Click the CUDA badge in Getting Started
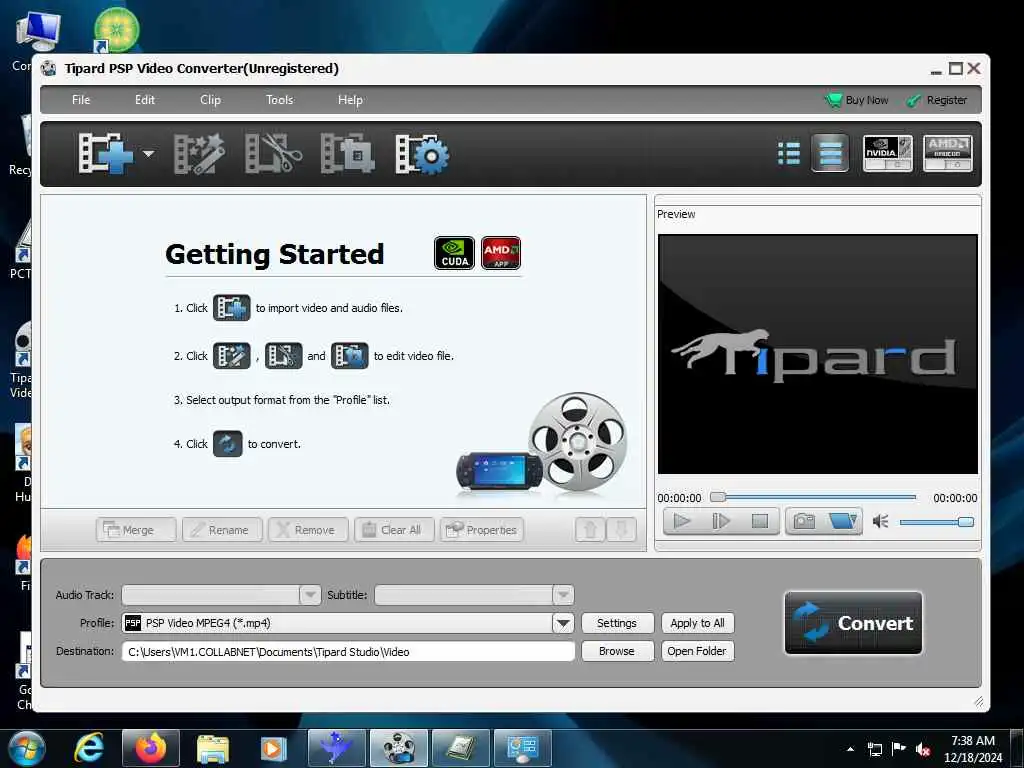Image resolution: width=1024 pixels, height=768 pixels. tap(455, 253)
